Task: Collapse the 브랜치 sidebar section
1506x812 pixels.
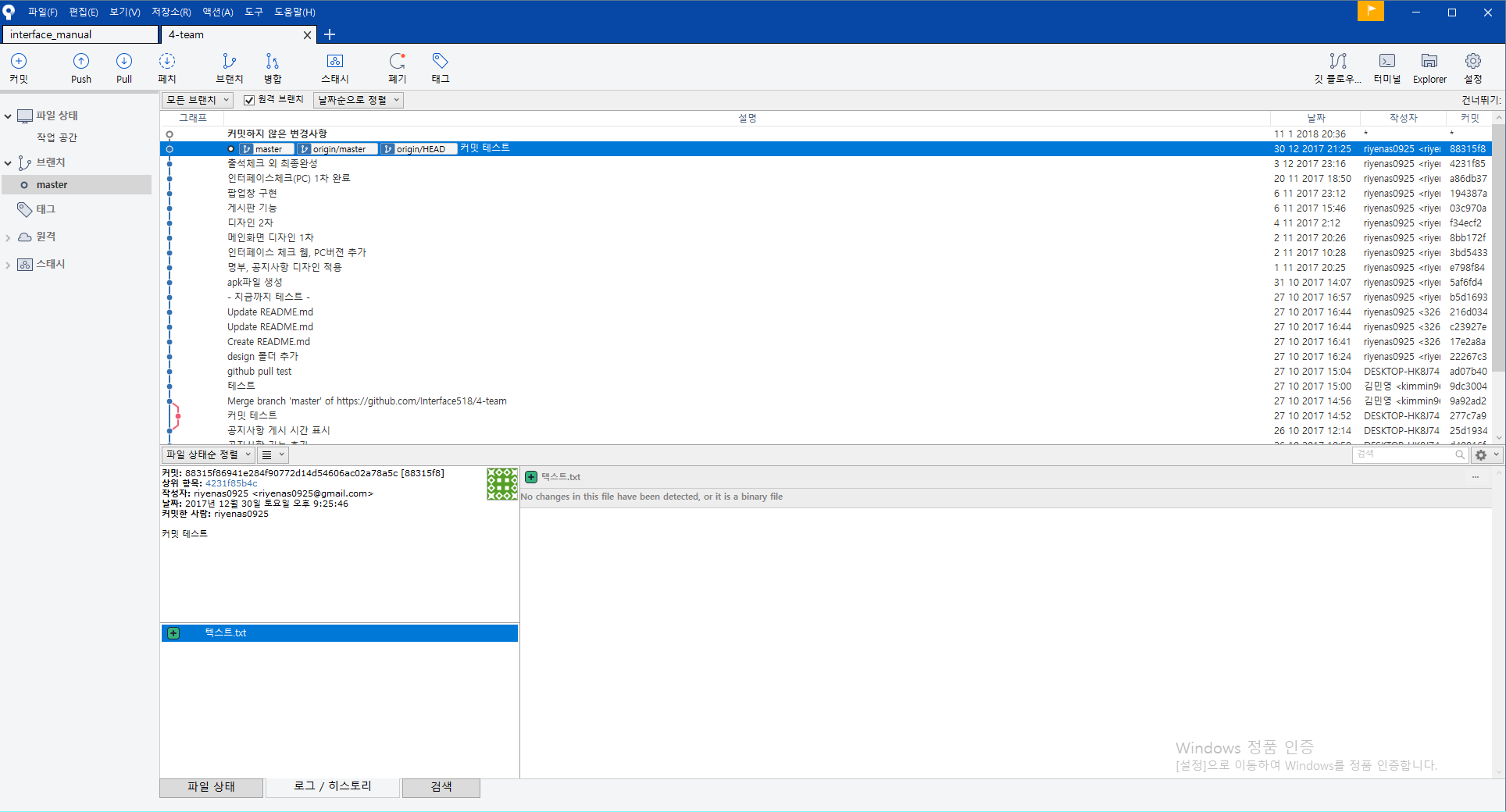Action: (8, 163)
